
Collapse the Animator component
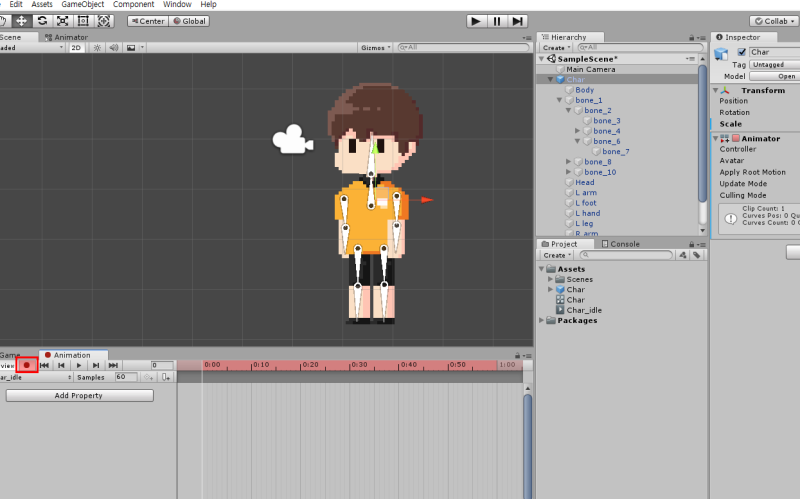click(x=715, y=138)
